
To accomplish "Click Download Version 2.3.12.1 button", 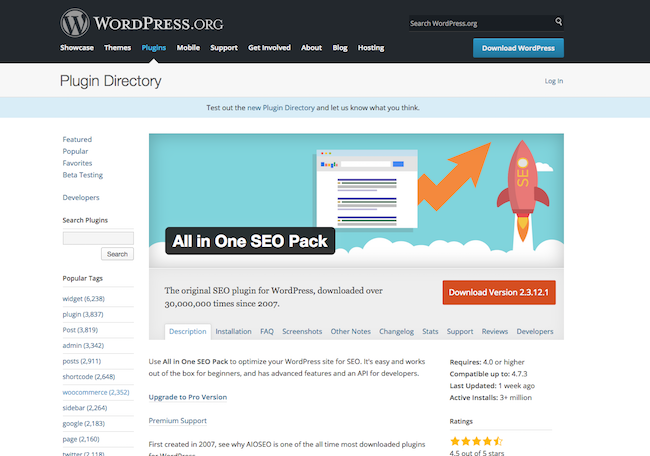I will tap(499, 293).
